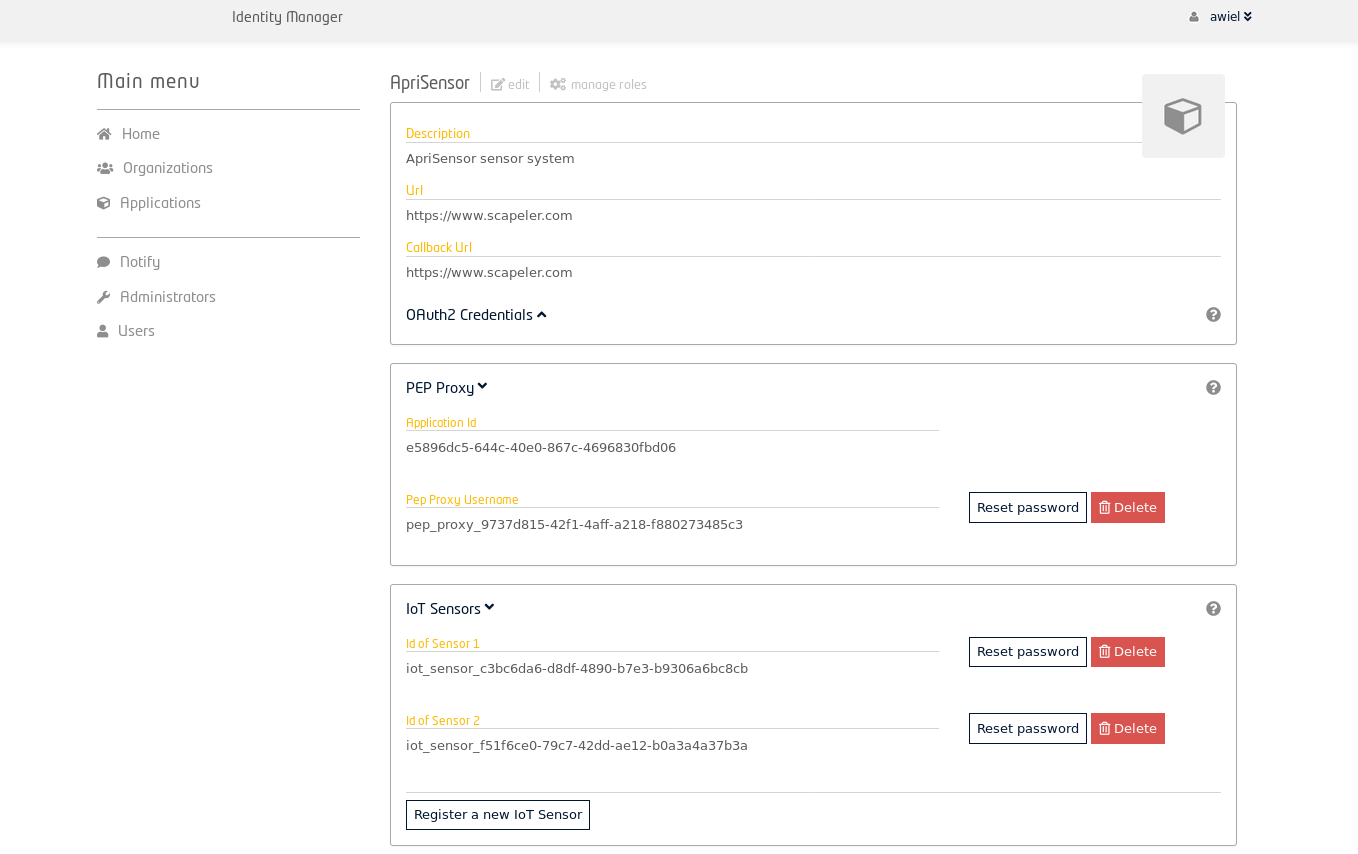Click the Notify speech bubble icon
The height and width of the screenshot is (854, 1358).
pos(103,262)
